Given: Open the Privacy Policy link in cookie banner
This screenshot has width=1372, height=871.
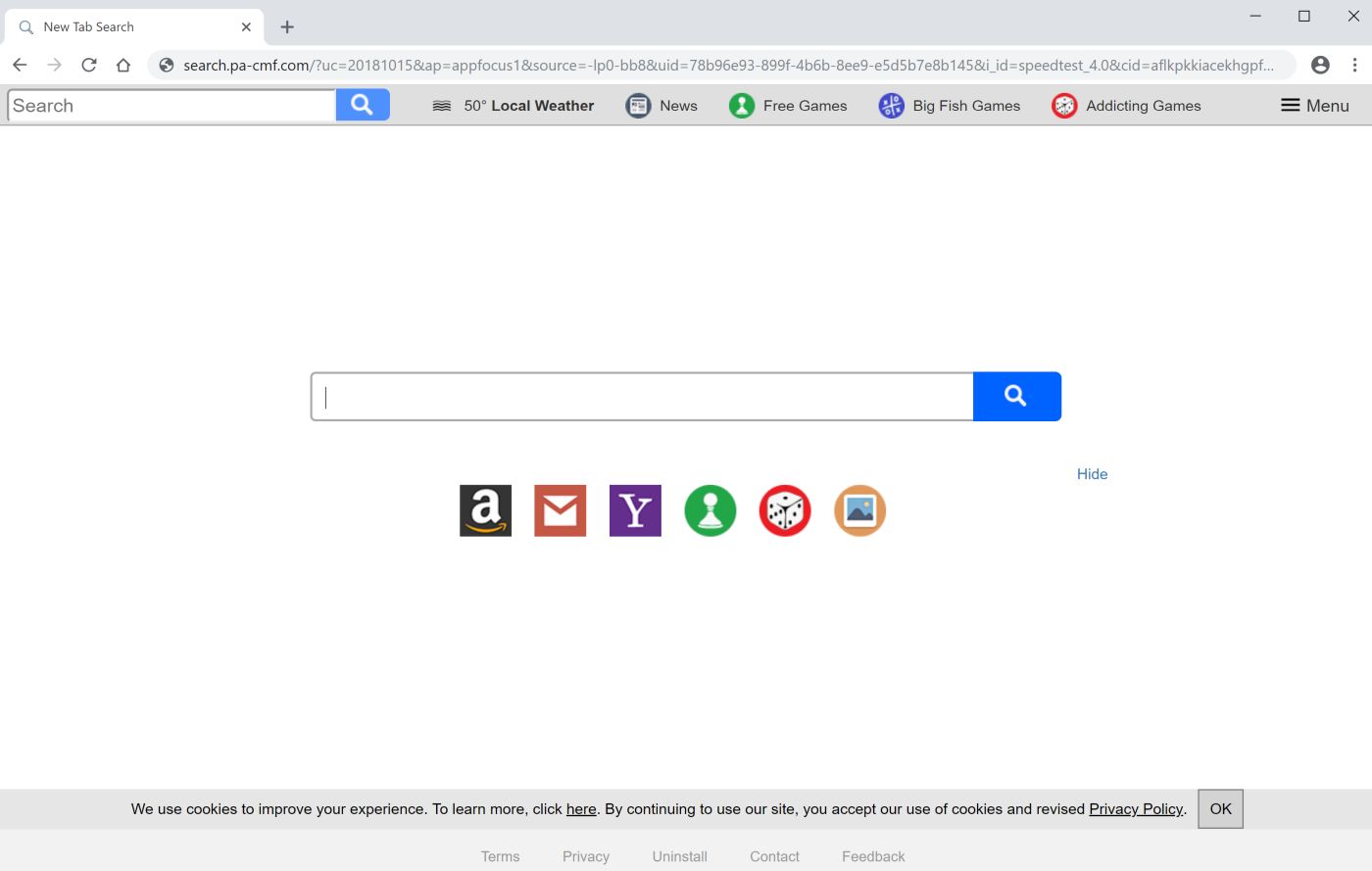Looking at the screenshot, I should [1136, 809].
